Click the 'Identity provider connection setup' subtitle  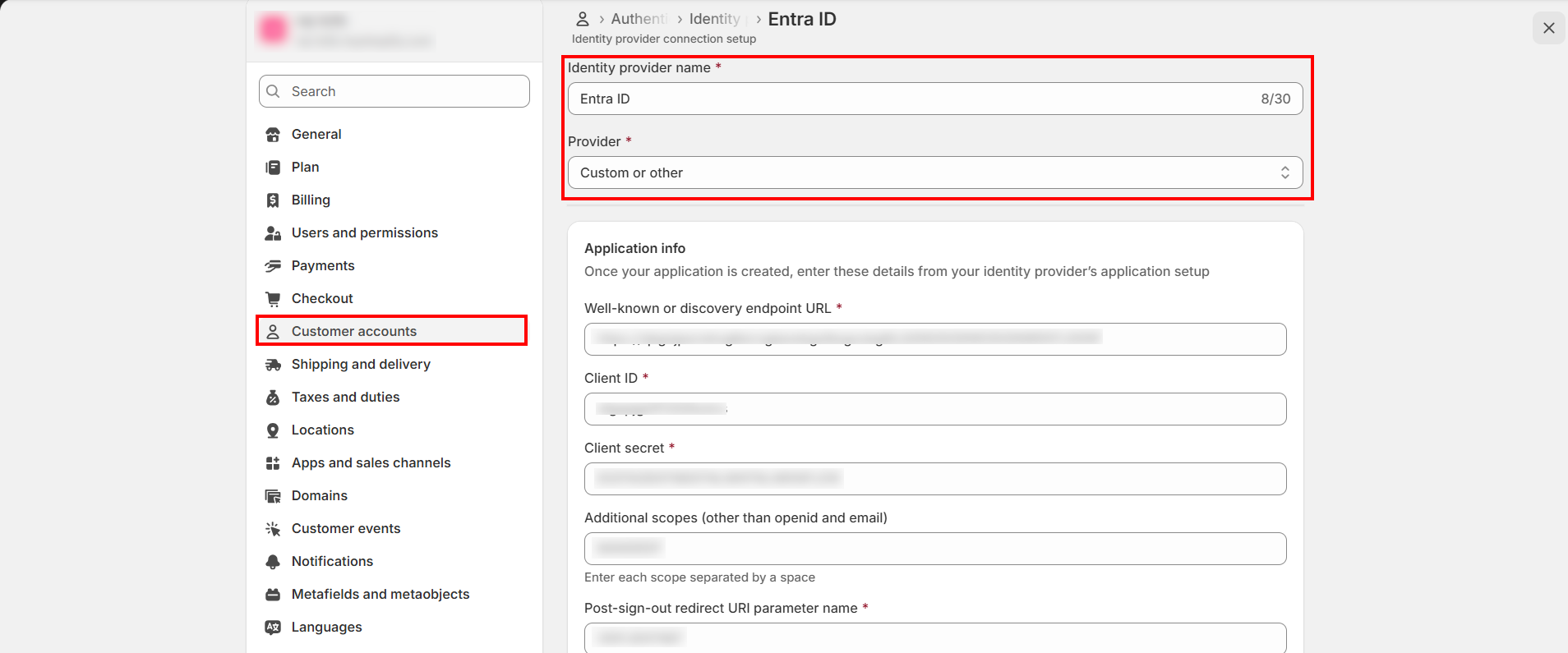(x=664, y=39)
